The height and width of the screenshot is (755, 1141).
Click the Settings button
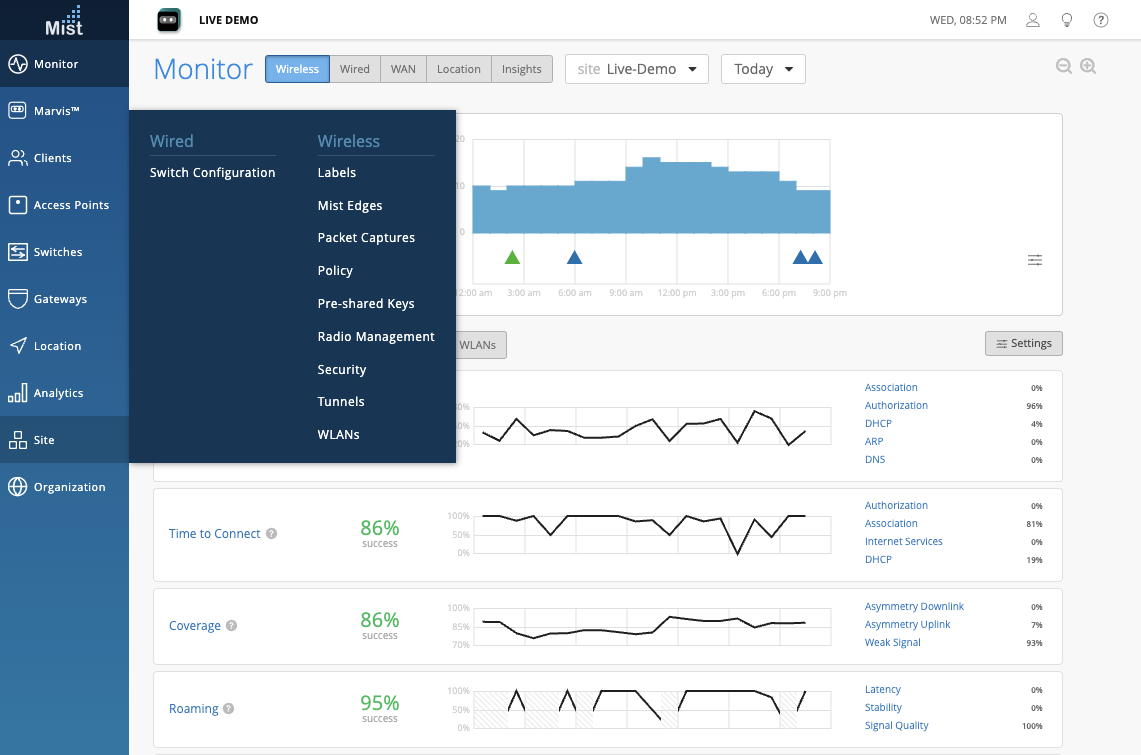(x=1023, y=343)
